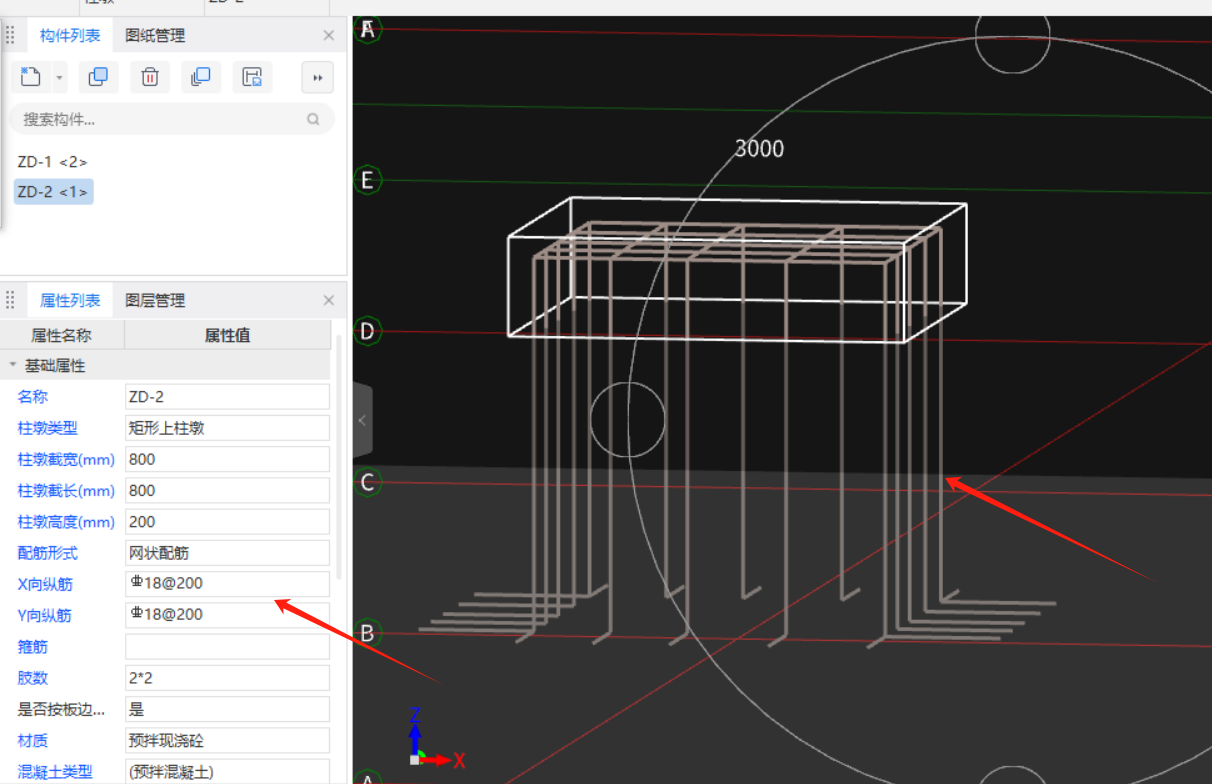The height and width of the screenshot is (784, 1212).
Task: Open the 配筋形式 value 网状配筋
Action: click(227, 553)
